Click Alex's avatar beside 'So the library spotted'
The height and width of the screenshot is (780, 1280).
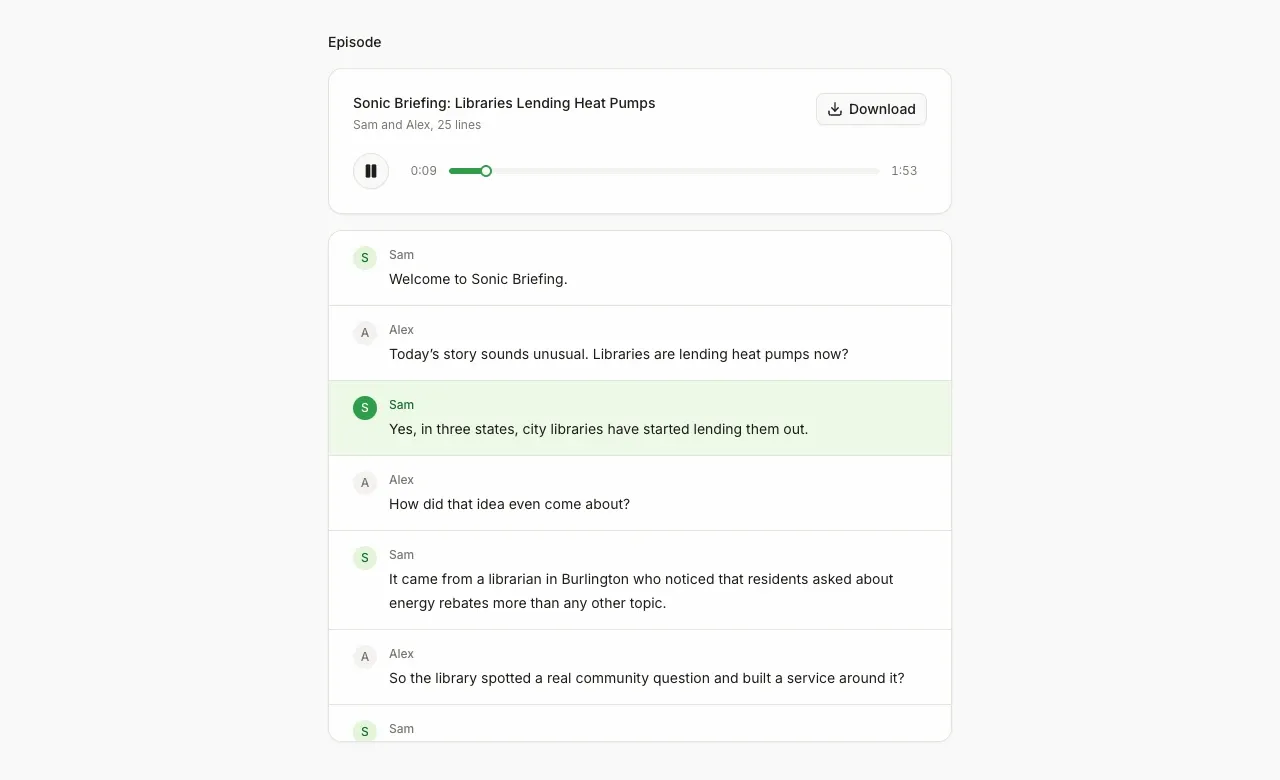point(365,657)
